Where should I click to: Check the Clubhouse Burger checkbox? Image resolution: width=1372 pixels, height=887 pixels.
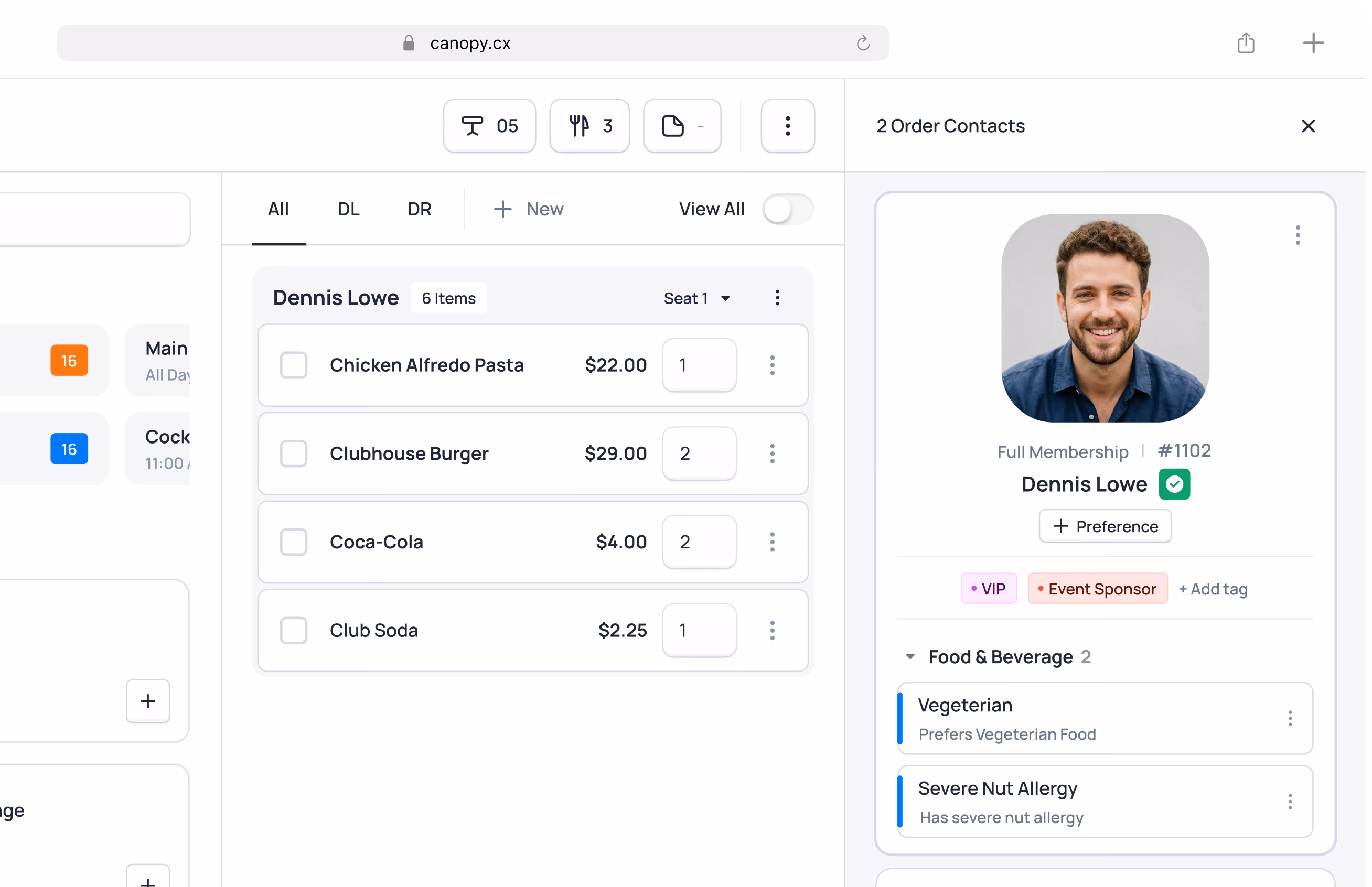click(293, 454)
